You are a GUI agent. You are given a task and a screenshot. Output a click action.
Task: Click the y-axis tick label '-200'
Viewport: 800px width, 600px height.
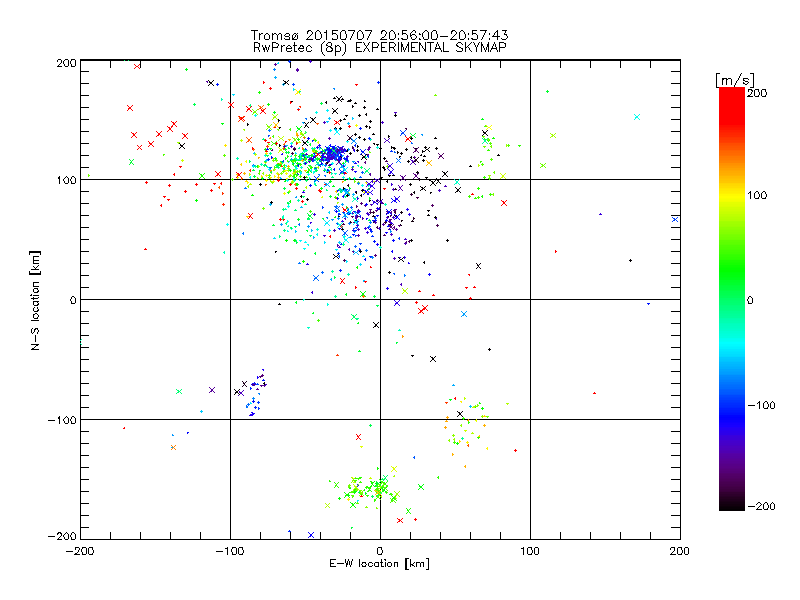(62, 536)
